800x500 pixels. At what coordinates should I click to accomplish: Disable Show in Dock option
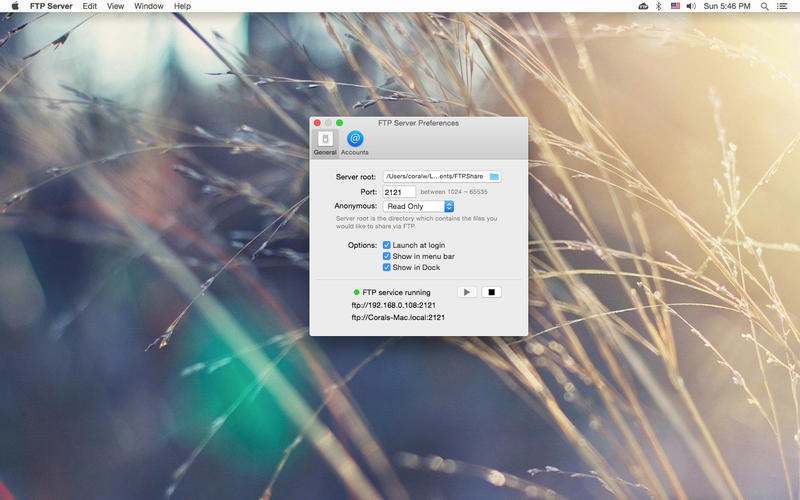[x=386, y=267]
